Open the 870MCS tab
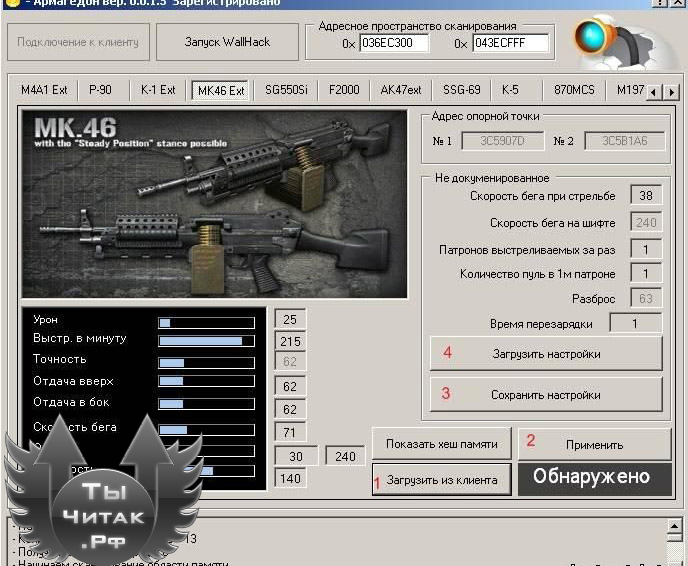This screenshot has height=566, width=688. pos(574,90)
